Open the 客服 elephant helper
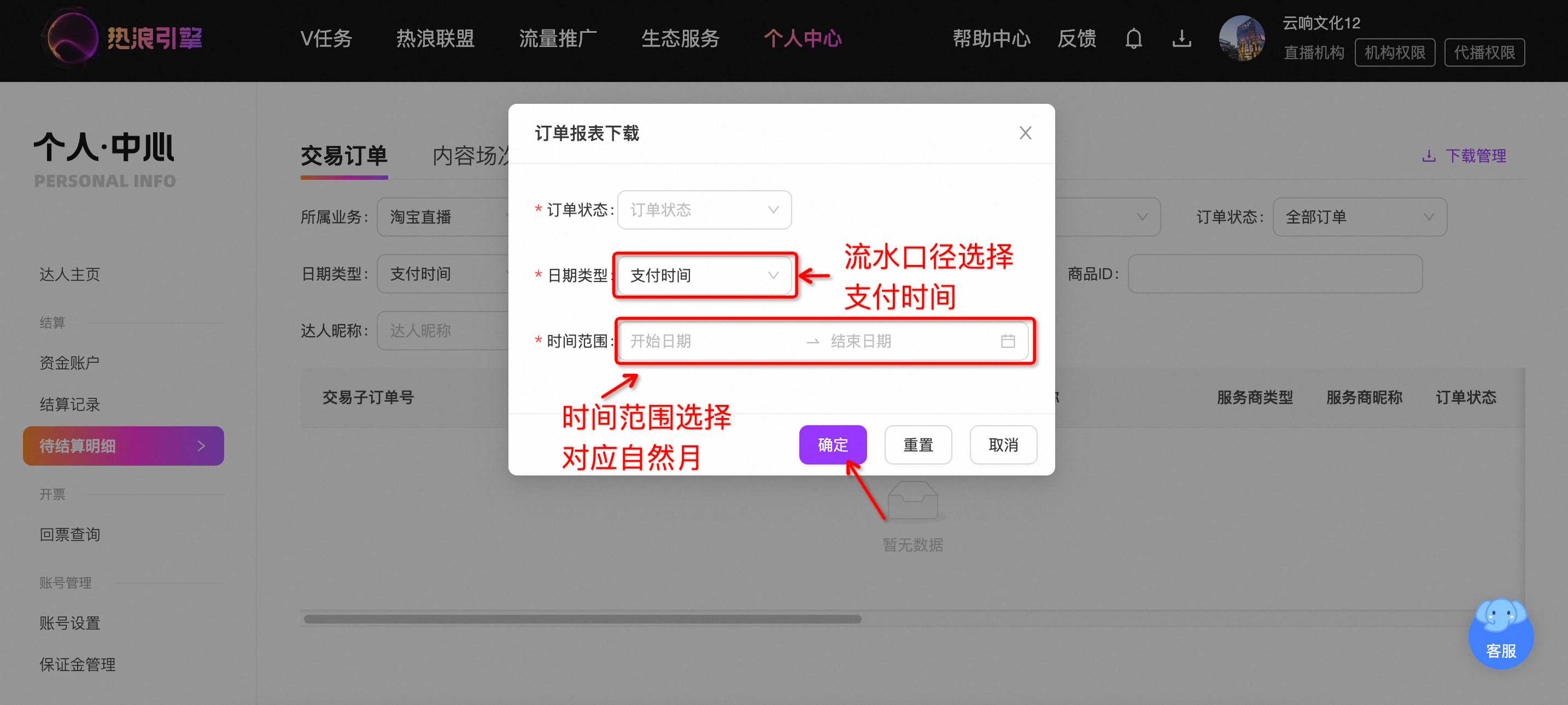 pos(1500,633)
